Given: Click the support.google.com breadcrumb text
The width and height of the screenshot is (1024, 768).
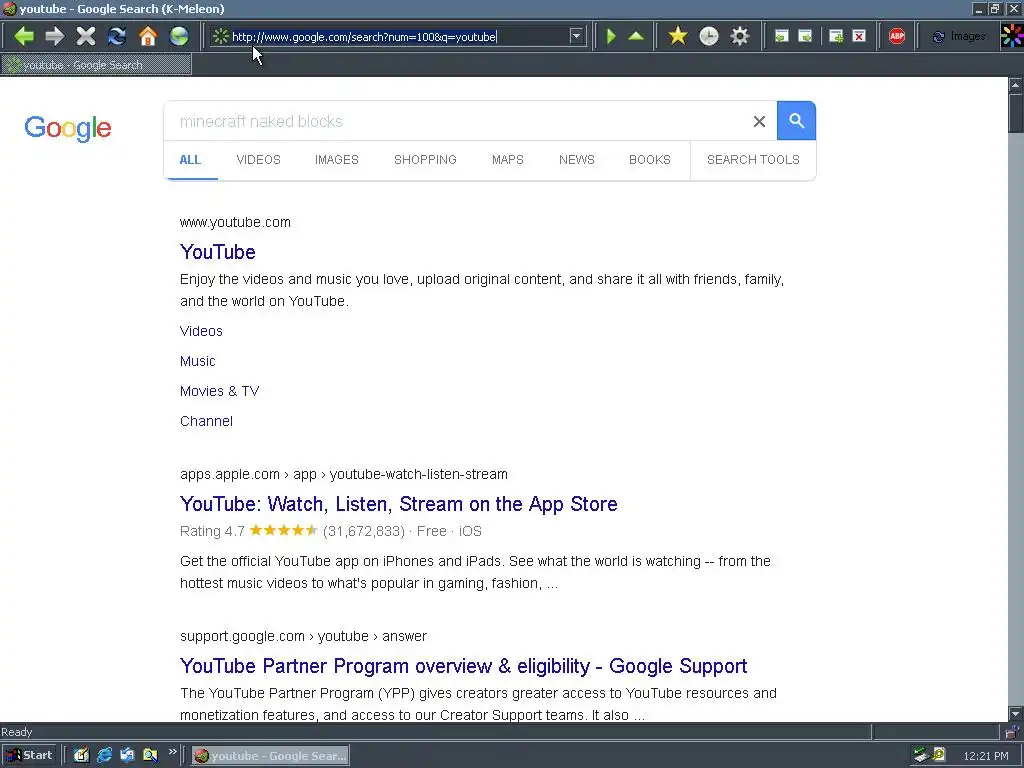Looking at the screenshot, I should (x=303, y=636).
